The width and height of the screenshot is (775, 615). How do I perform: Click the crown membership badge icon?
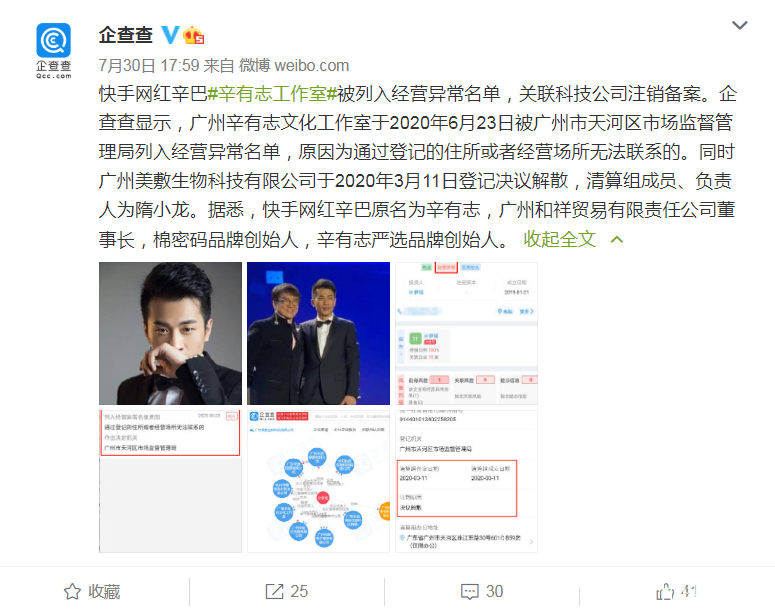click(193, 35)
